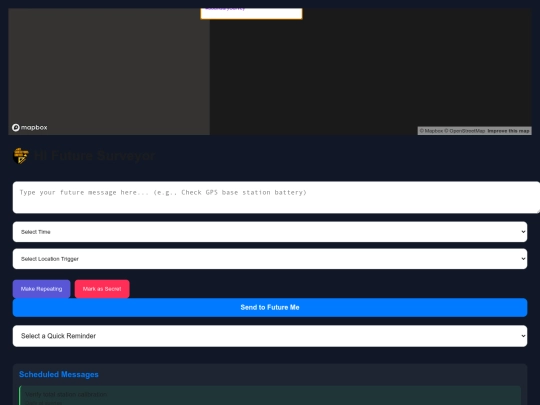The width and height of the screenshot is (540, 405).
Task: Open the Select a Quick Reminder dropdown
Action: pyautogui.click(x=270, y=336)
